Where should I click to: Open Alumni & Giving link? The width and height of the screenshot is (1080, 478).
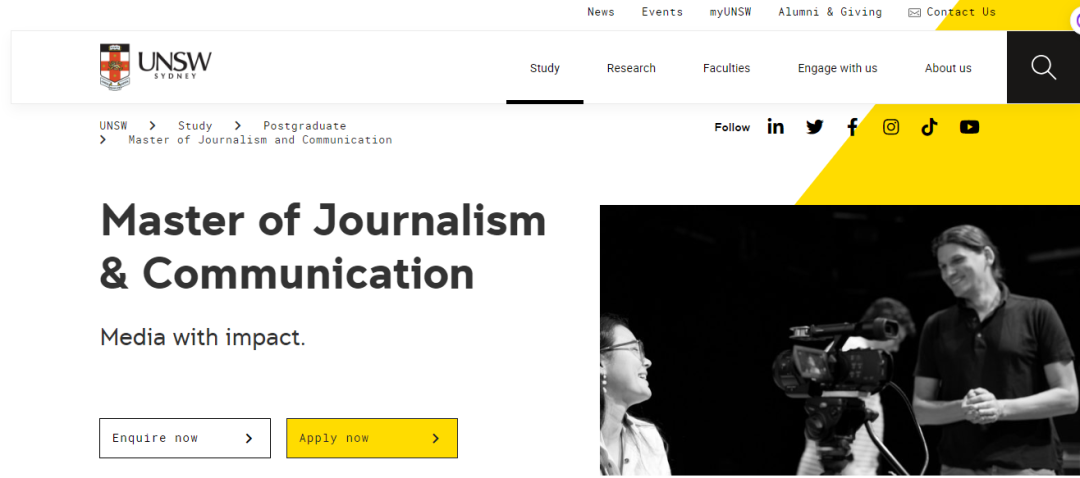[830, 12]
